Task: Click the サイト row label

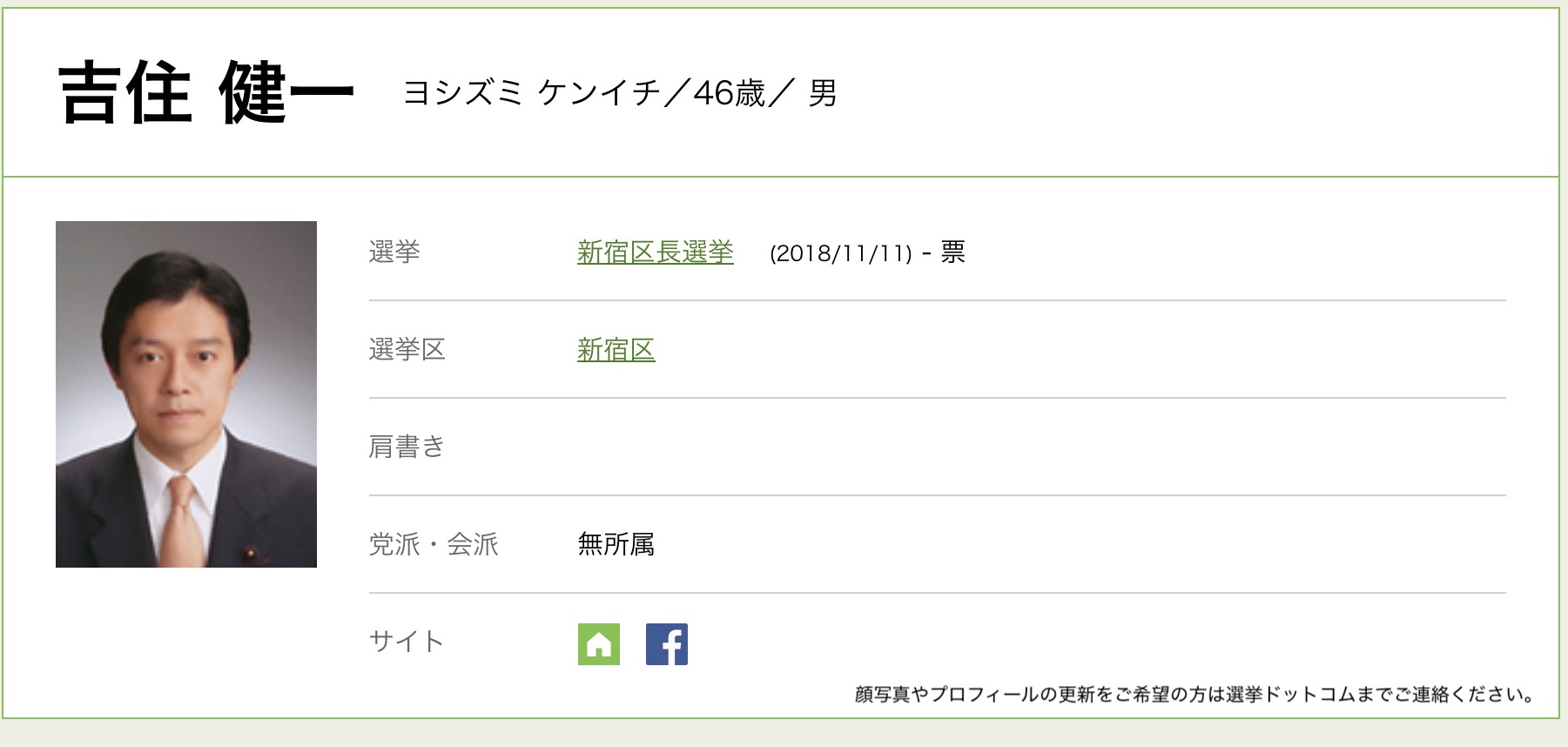Action: point(407,643)
